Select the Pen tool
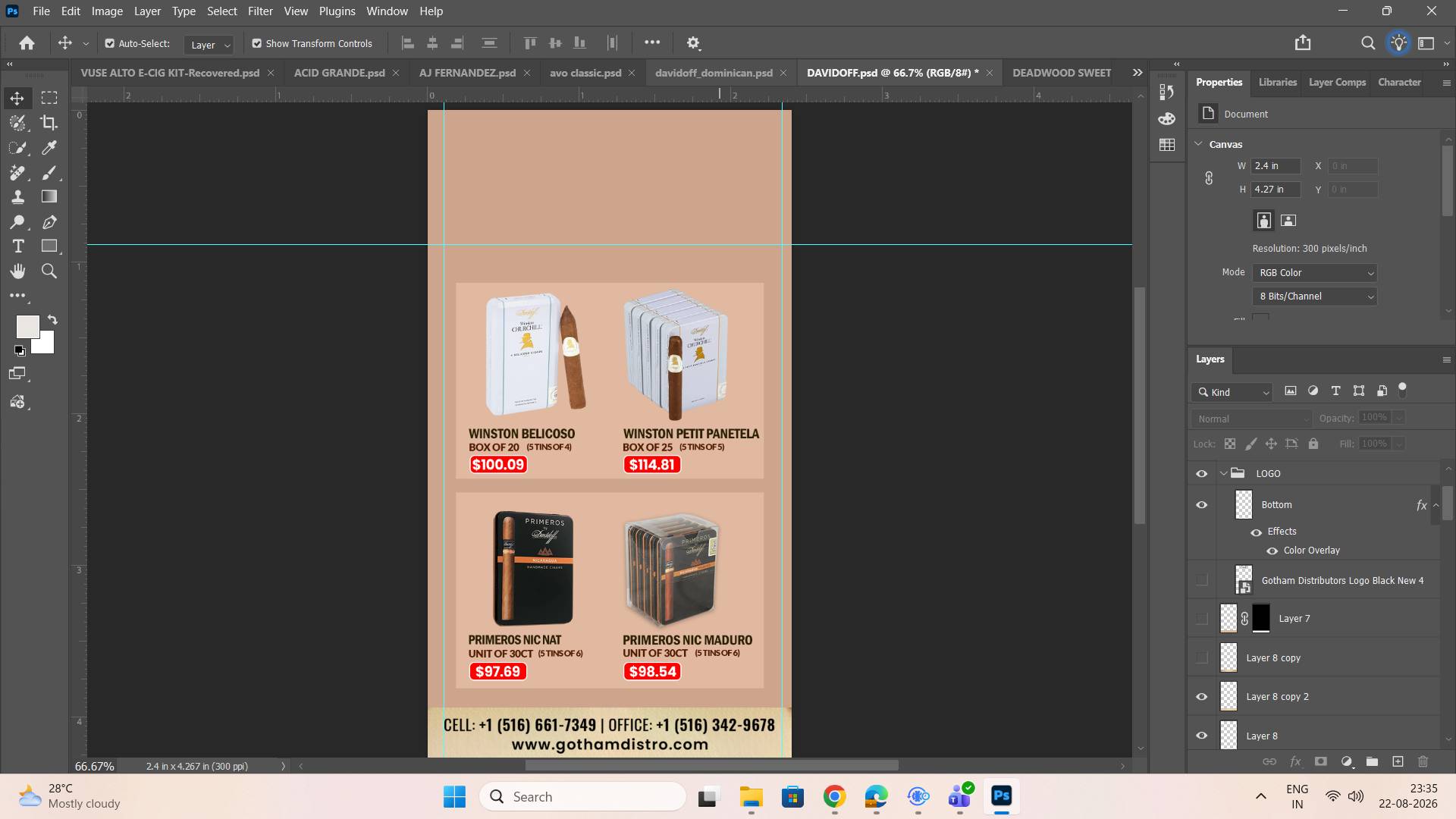This screenshot has width=1456, height=819. point(49,222)
